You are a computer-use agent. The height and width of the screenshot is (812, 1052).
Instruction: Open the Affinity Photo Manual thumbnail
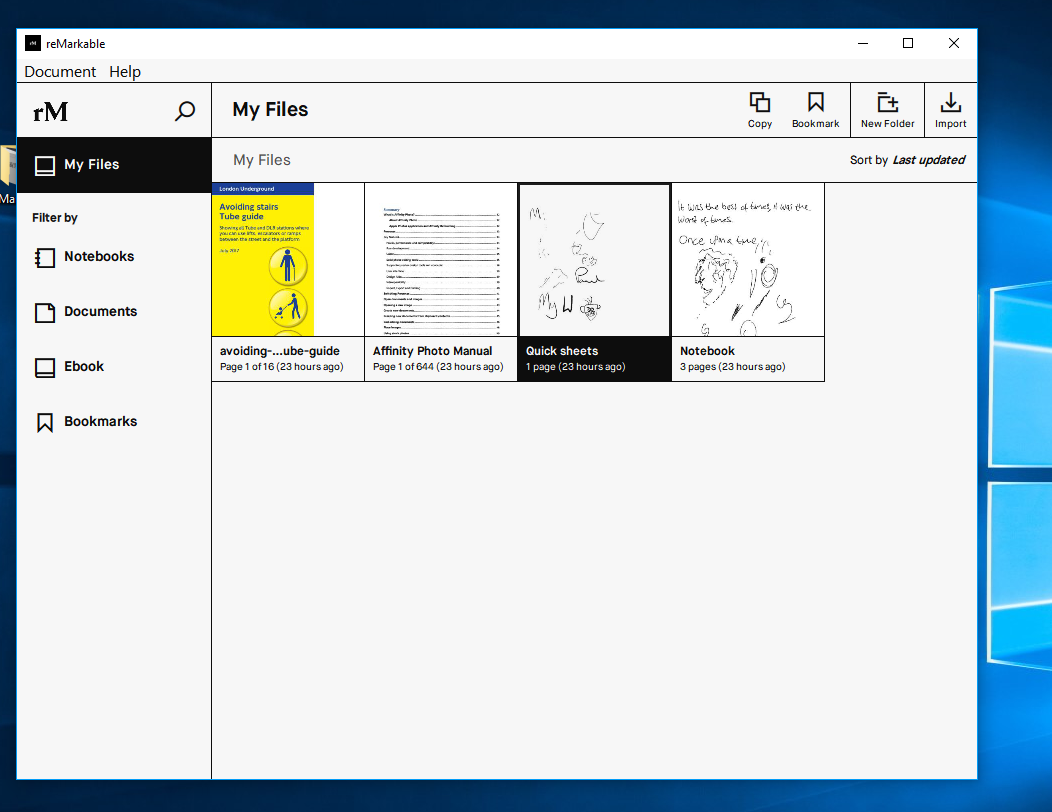441,260
